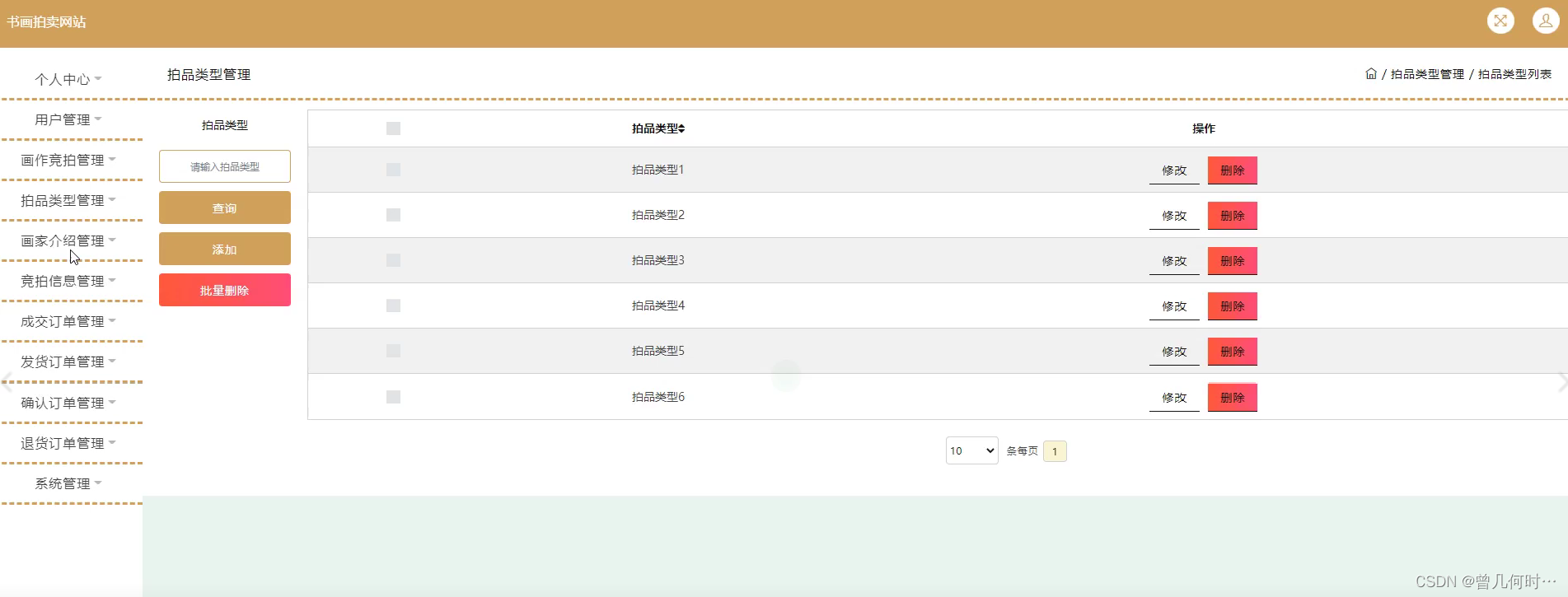Check the box for 拍品类型4 row

coord(393,305)
